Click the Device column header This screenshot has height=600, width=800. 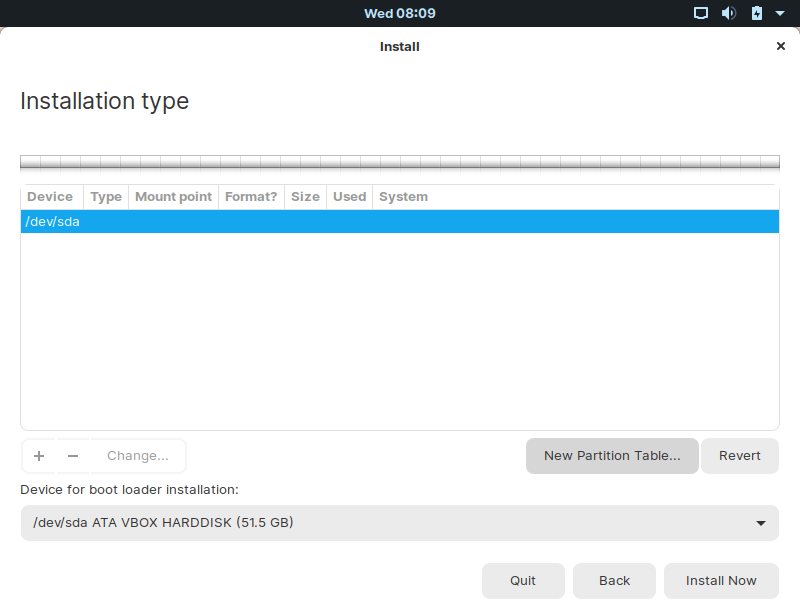pyautogui.click(x=50, y=197)
